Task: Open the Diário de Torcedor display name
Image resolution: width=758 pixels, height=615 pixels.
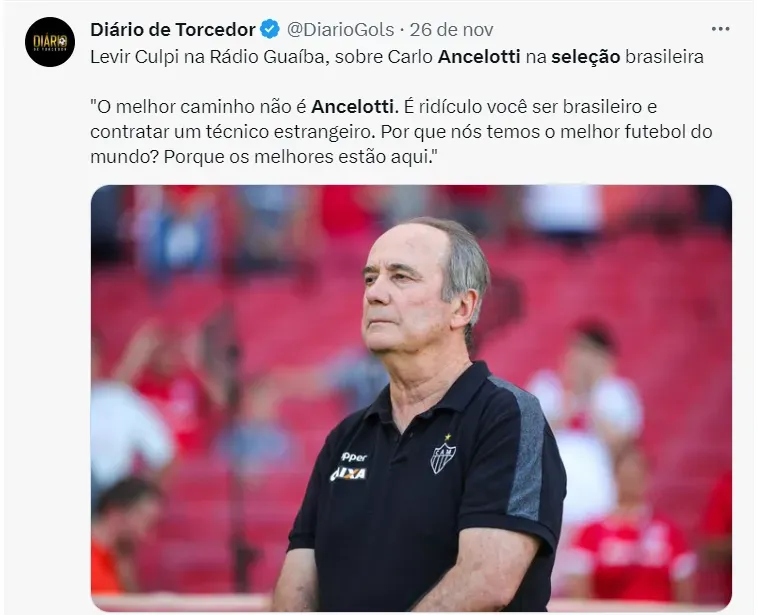Action: pos(173,29)
